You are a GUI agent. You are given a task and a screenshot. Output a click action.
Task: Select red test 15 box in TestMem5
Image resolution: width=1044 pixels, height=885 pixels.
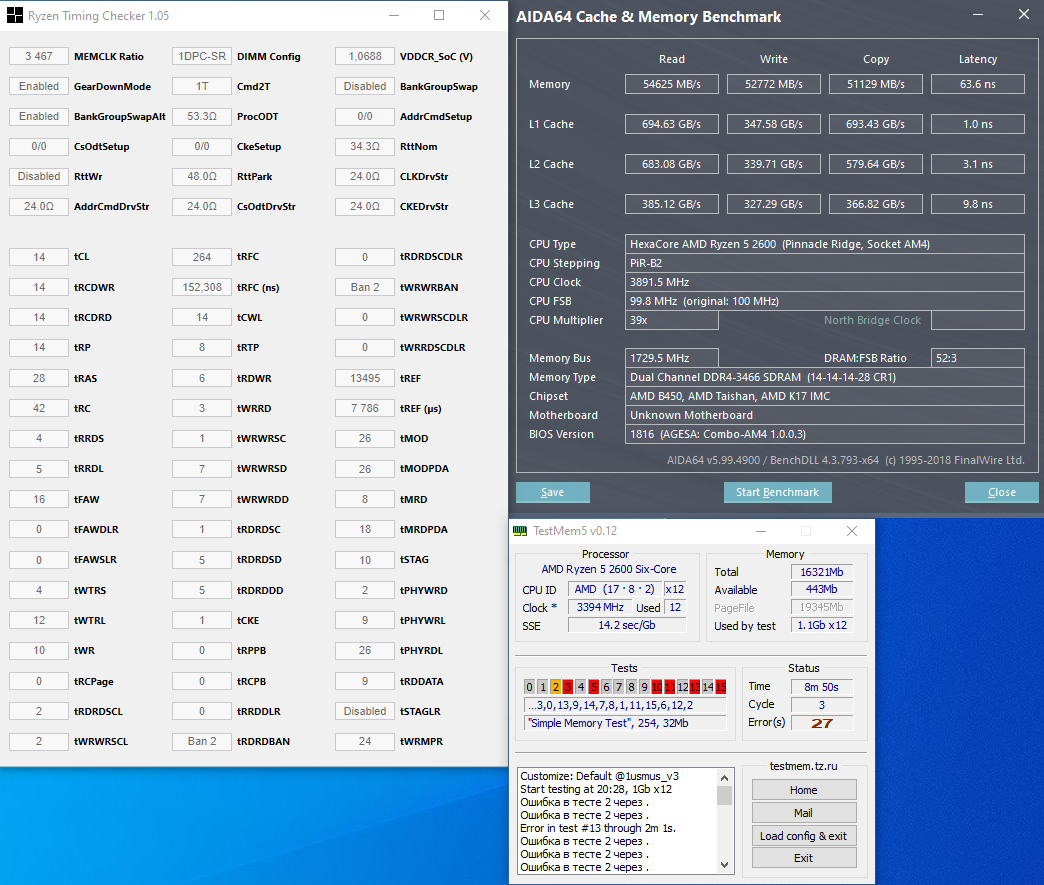720,687
